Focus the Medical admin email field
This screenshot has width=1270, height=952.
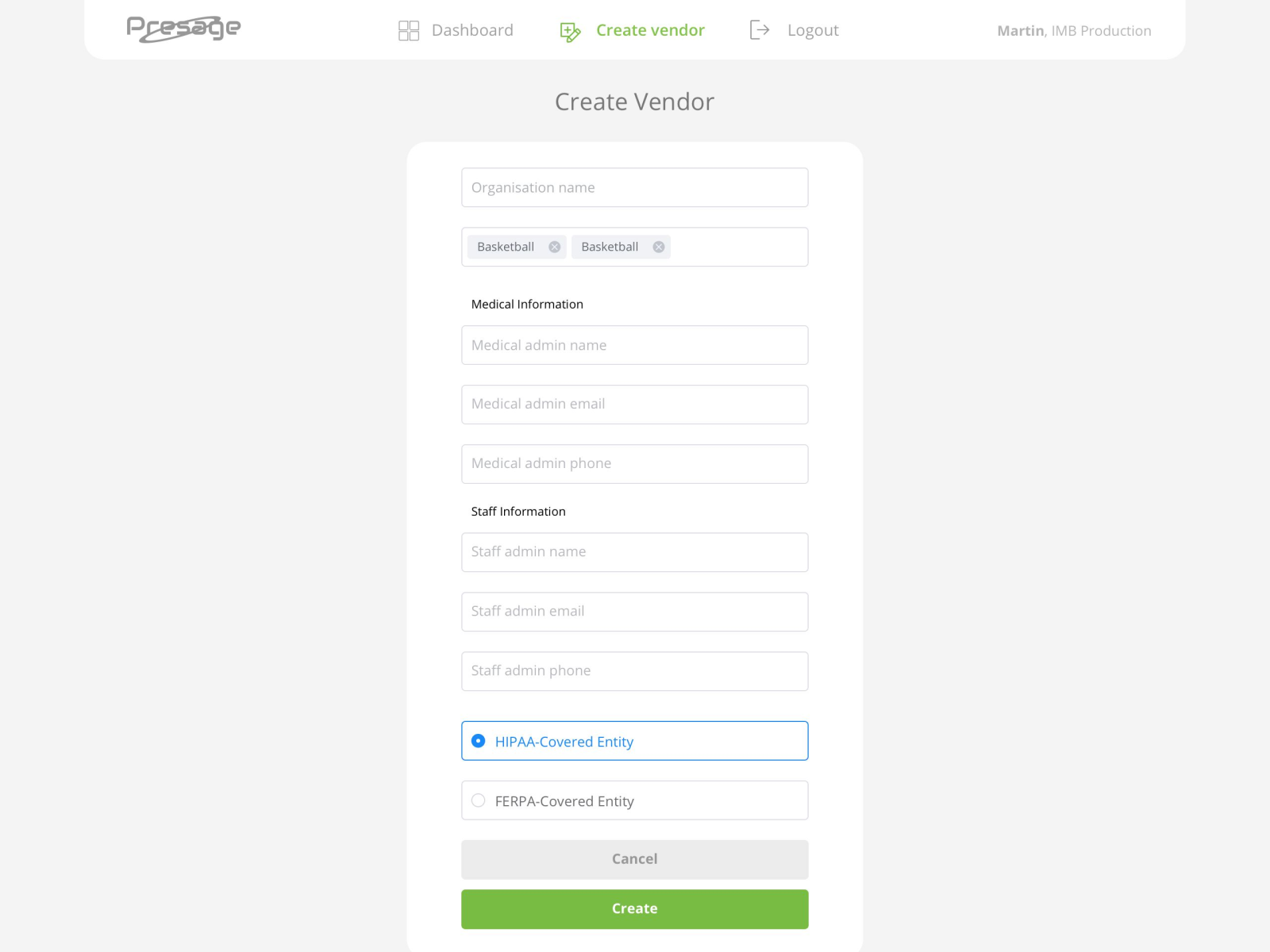click(x=634, y=404)
